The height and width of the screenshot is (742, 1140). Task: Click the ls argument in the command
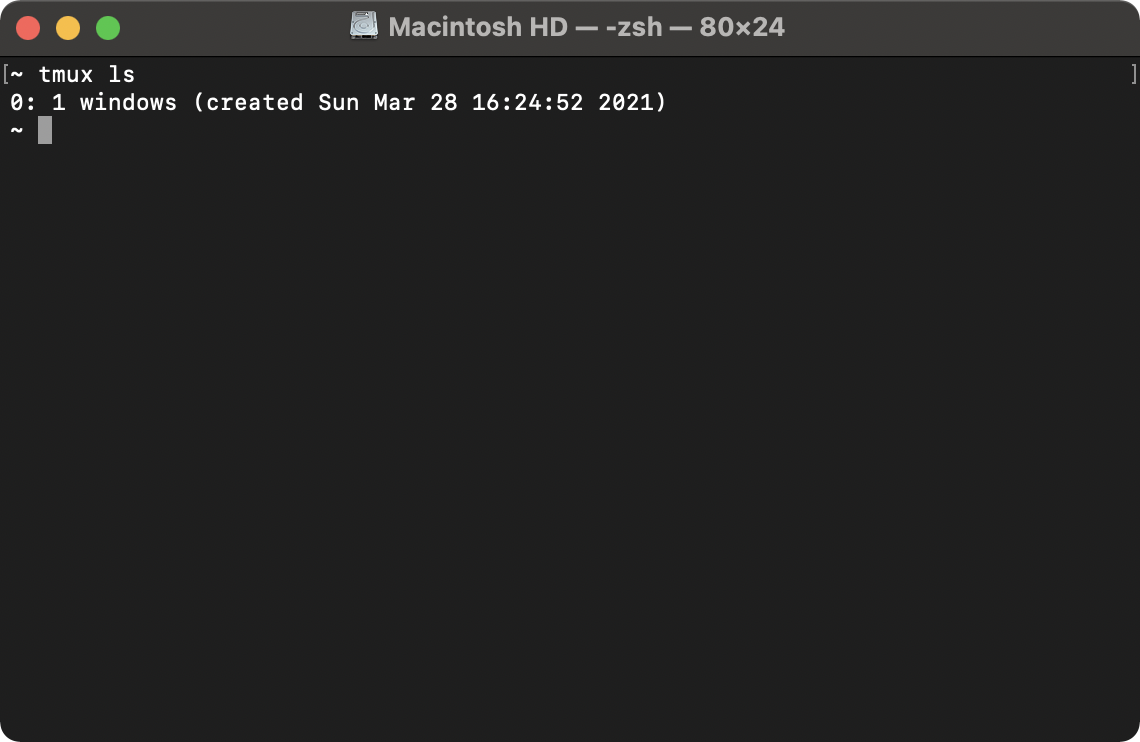coord(121,74)
